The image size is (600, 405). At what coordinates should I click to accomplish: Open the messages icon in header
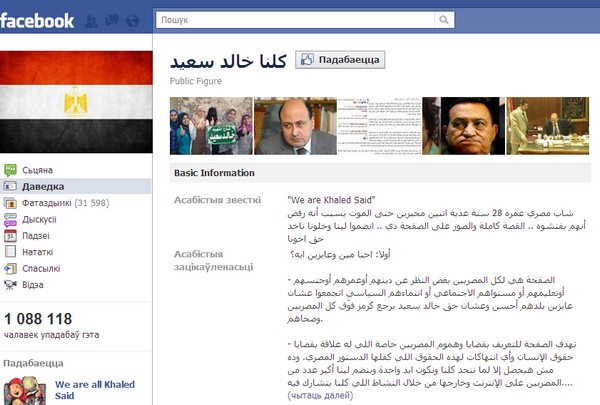112,20
